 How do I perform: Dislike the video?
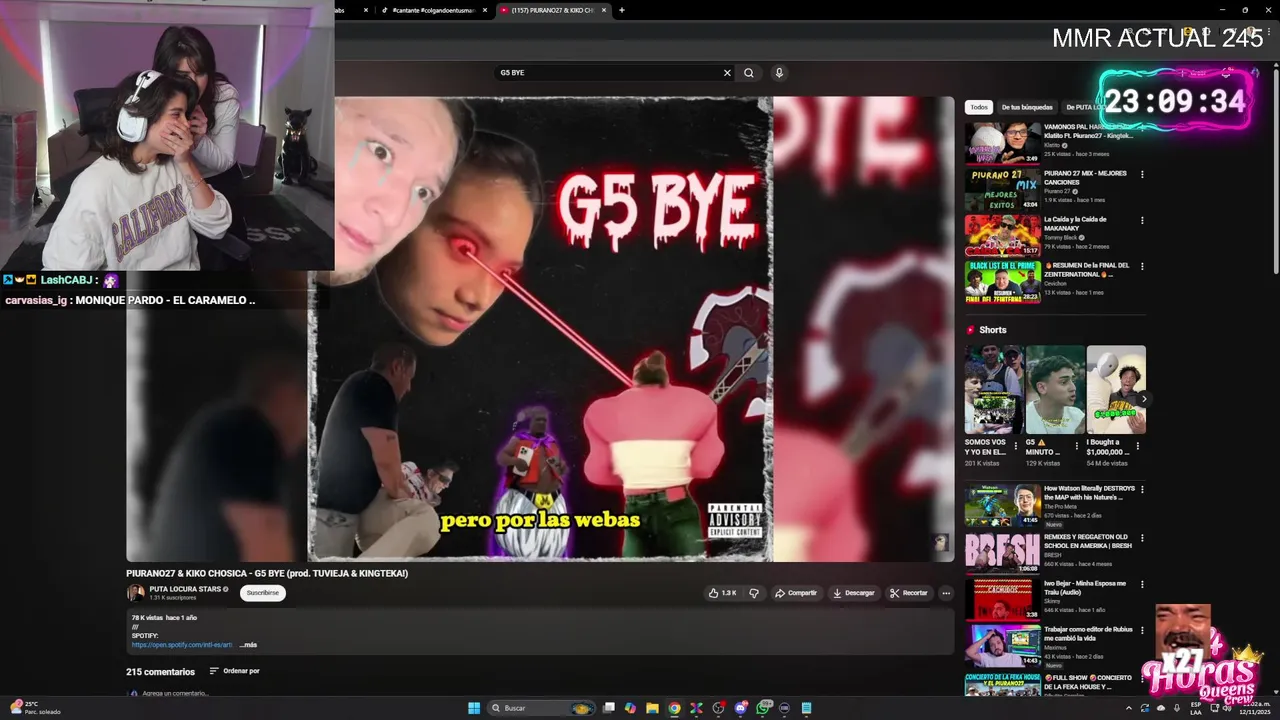pos(754,593)
